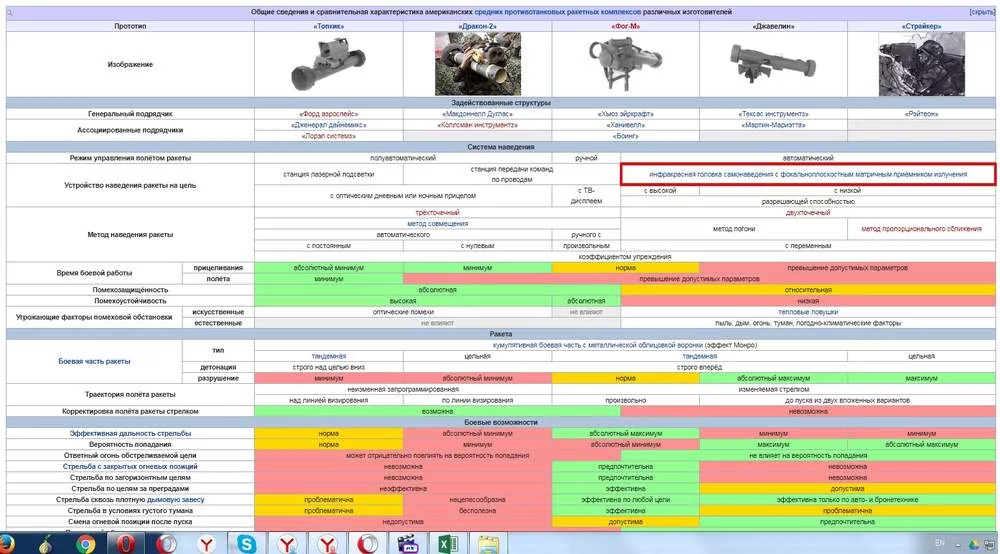Select the 'Помехоустойчивость' row label
Viewport: 1000px width, 554px height.
click(x=130, y=301)
